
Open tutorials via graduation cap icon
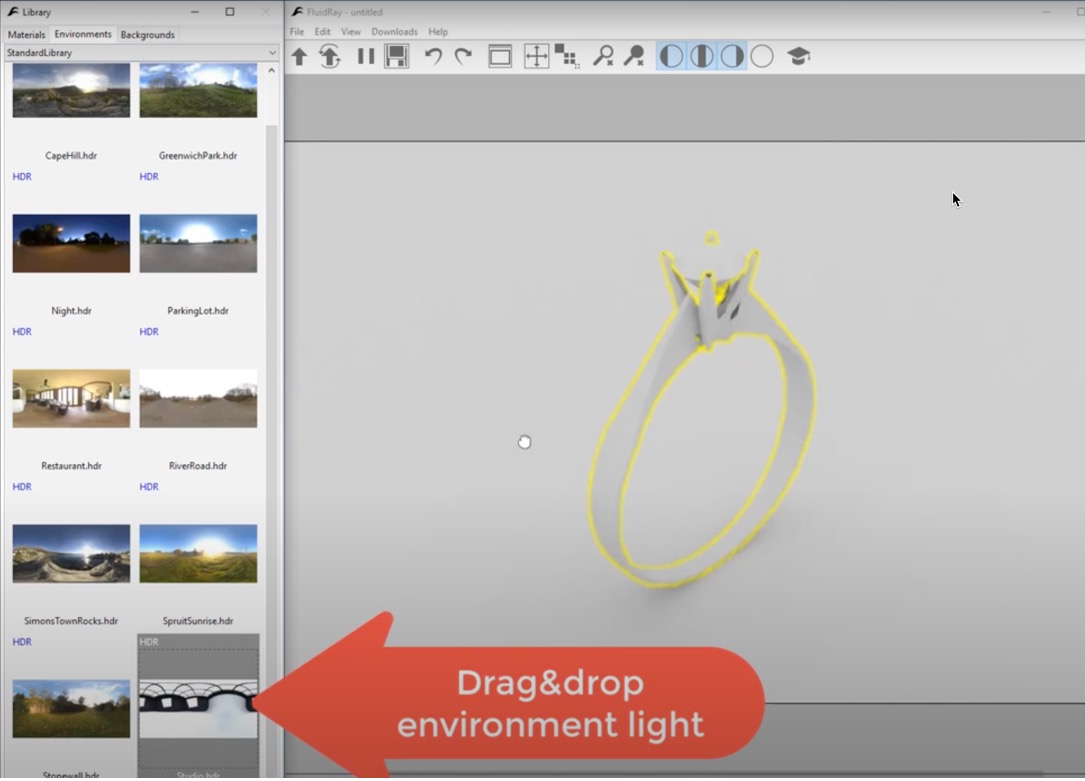799,57
